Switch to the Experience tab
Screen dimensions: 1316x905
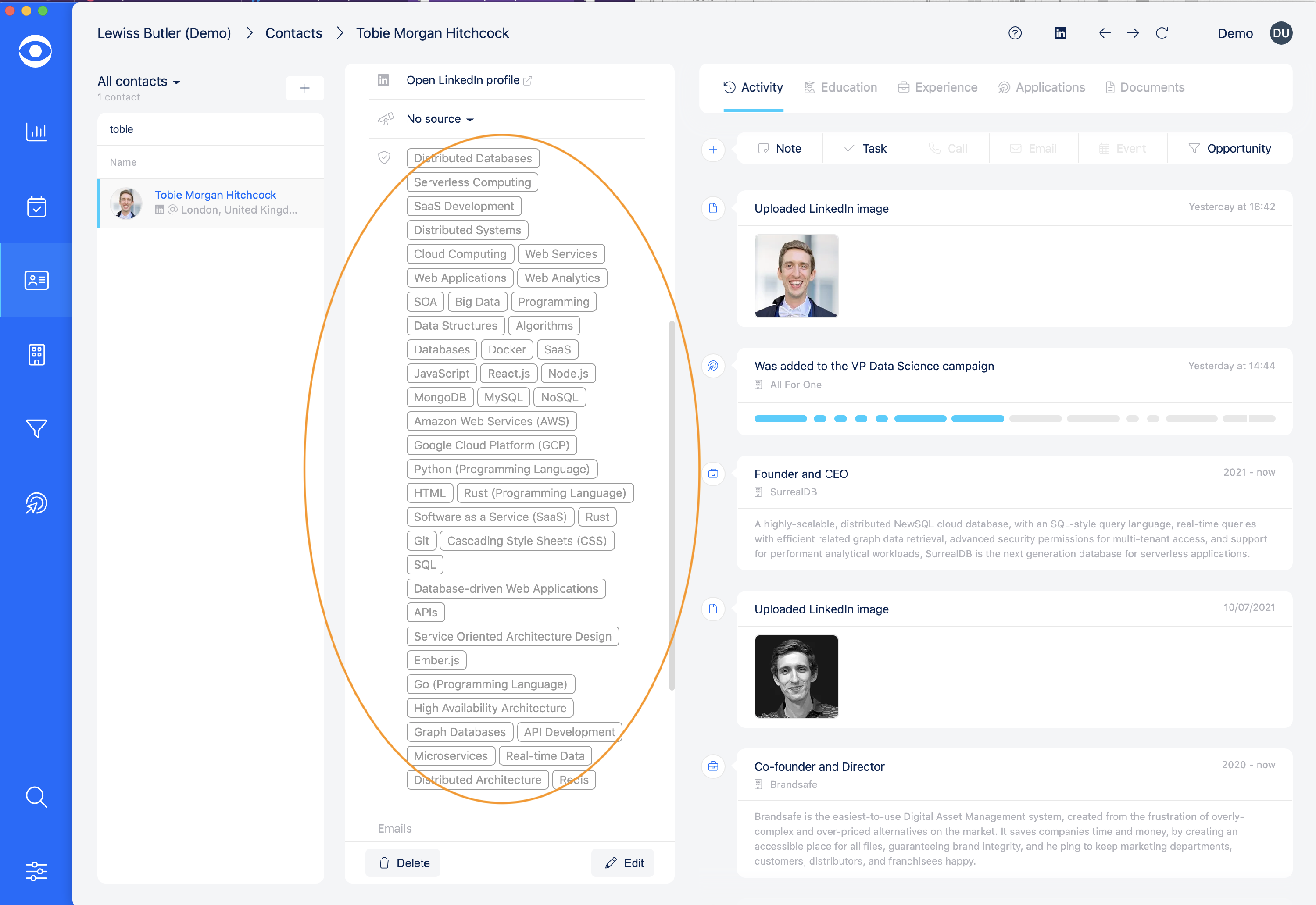(938, 87)
